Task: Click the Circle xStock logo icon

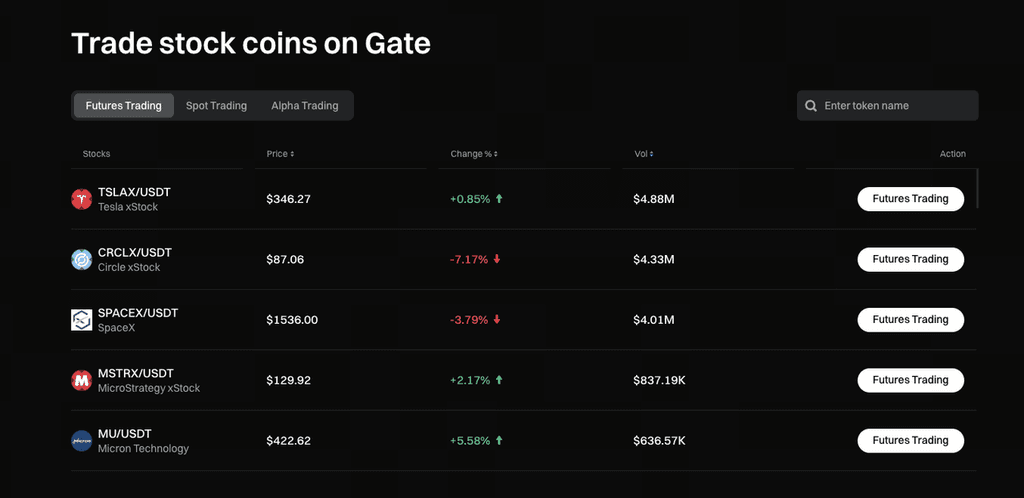Action: pyautogui.click(x=82, y=260)
